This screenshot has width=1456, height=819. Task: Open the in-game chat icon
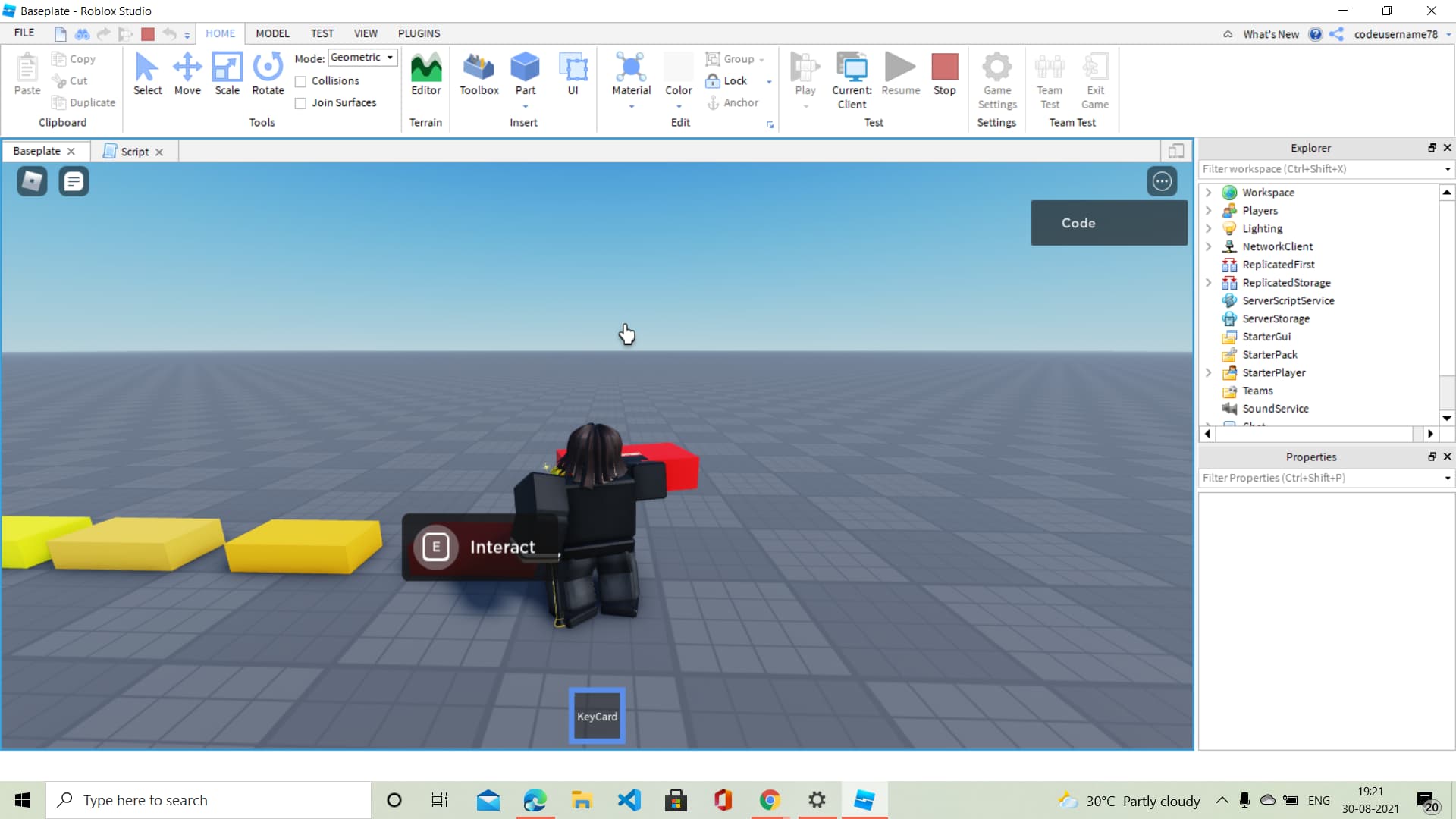(74, 181)
